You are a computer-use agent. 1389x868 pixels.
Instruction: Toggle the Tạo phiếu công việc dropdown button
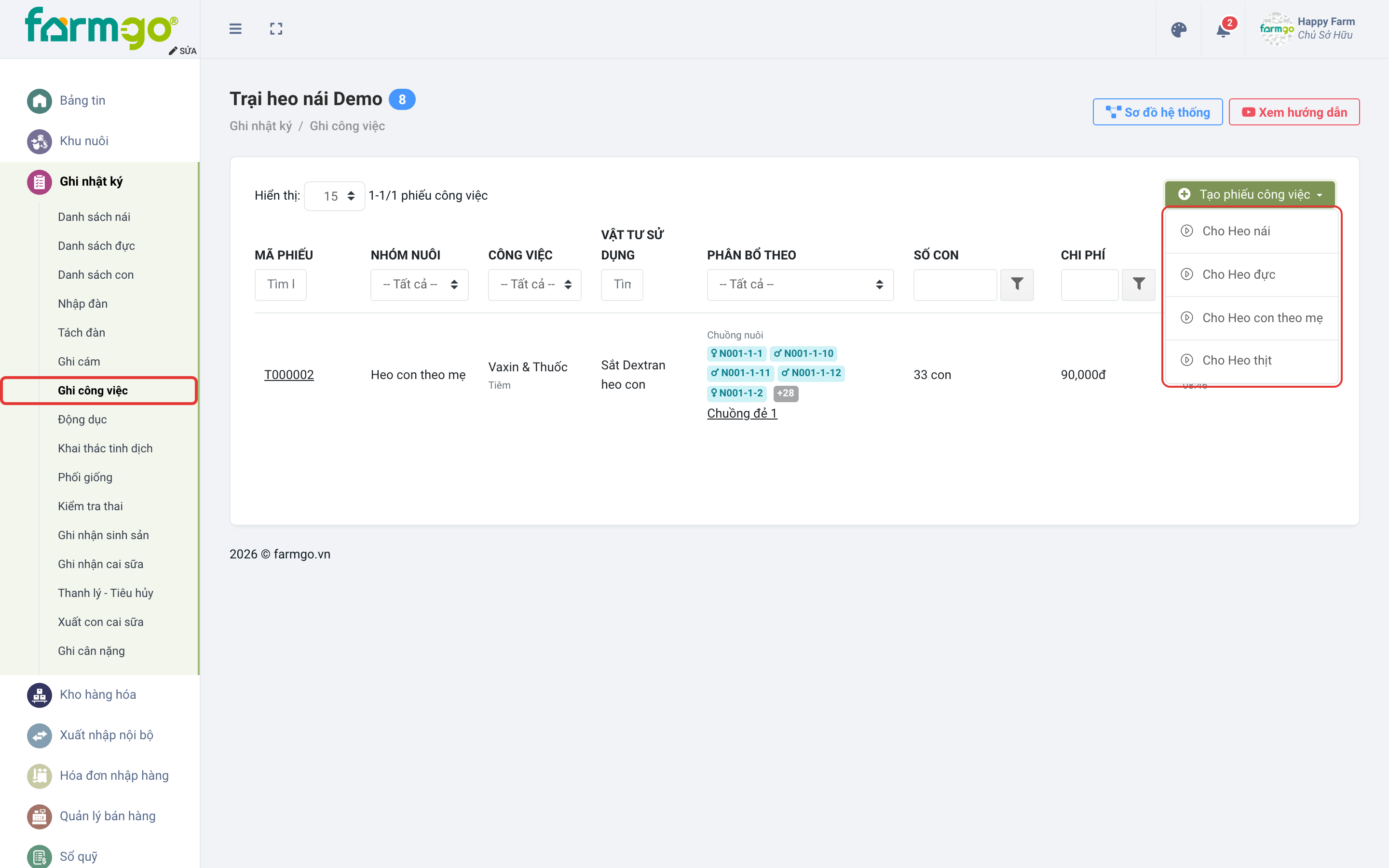click(1250, 195)
